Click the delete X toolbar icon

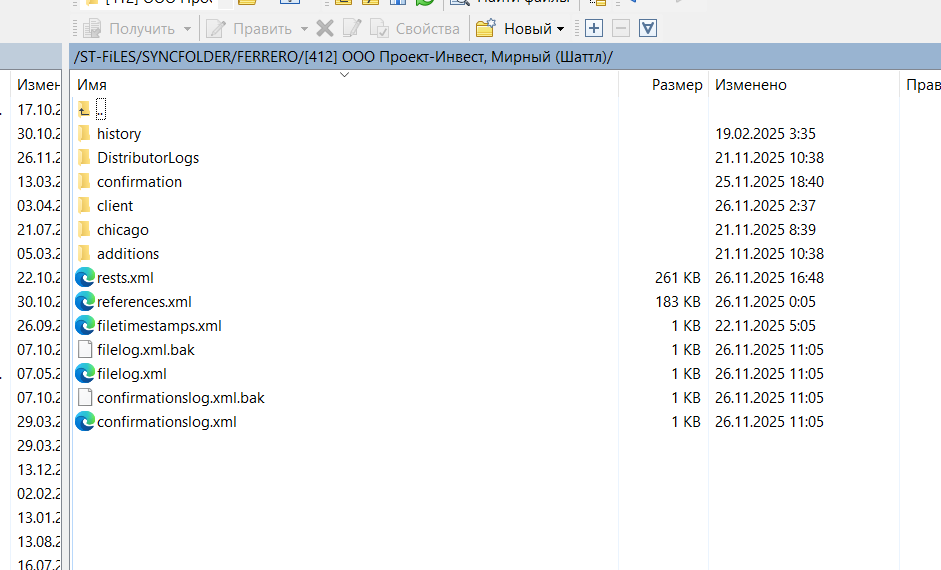point(325,28)
